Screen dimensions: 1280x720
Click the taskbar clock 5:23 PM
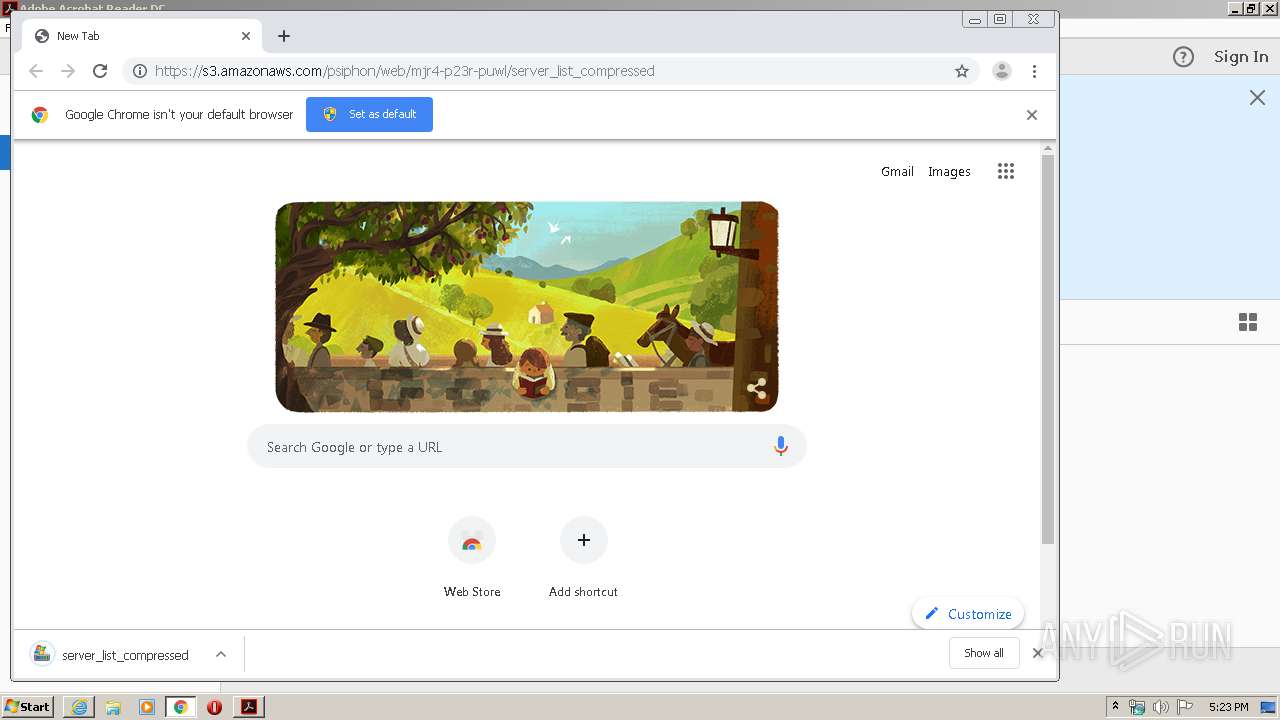coord(1228,707)
